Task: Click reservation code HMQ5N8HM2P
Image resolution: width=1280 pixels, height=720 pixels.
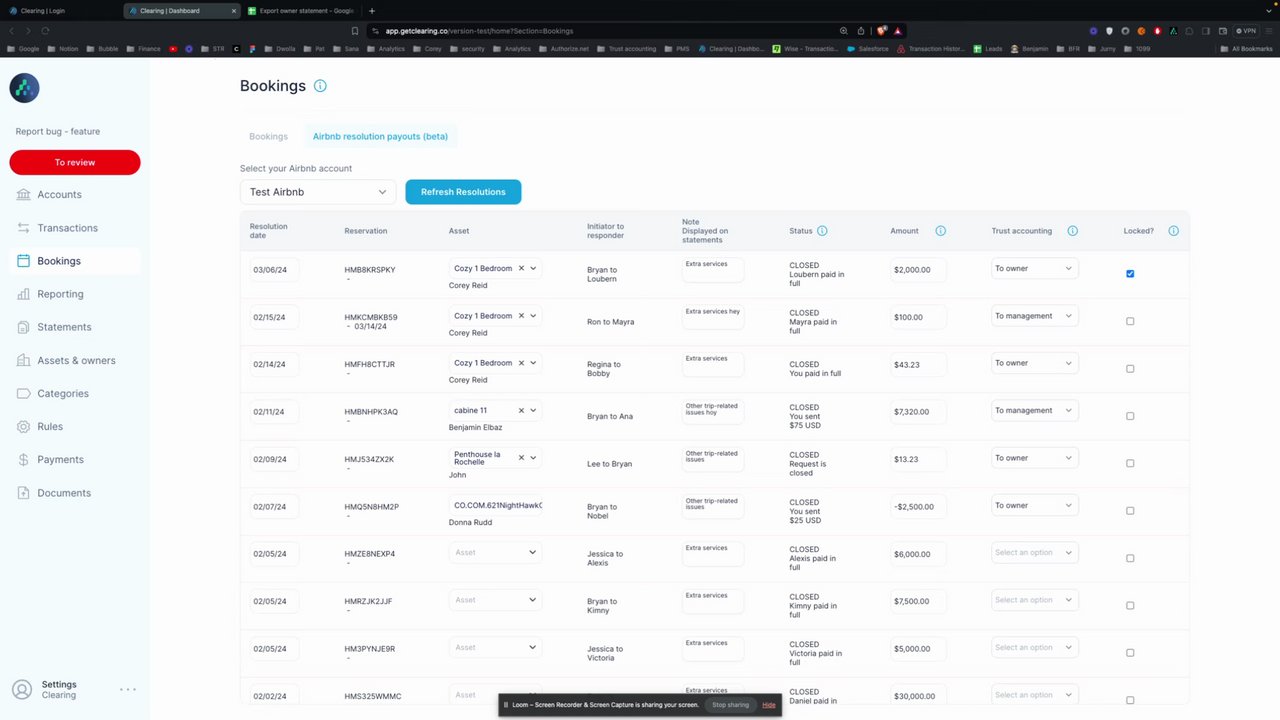Action: [x=372, y=507]
